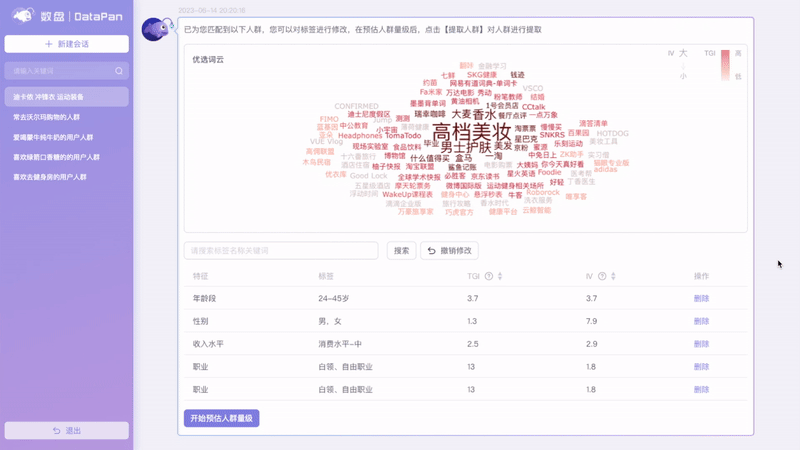
Task: Click 香水 in the word cloud
Action: click(x=484, y=114)
